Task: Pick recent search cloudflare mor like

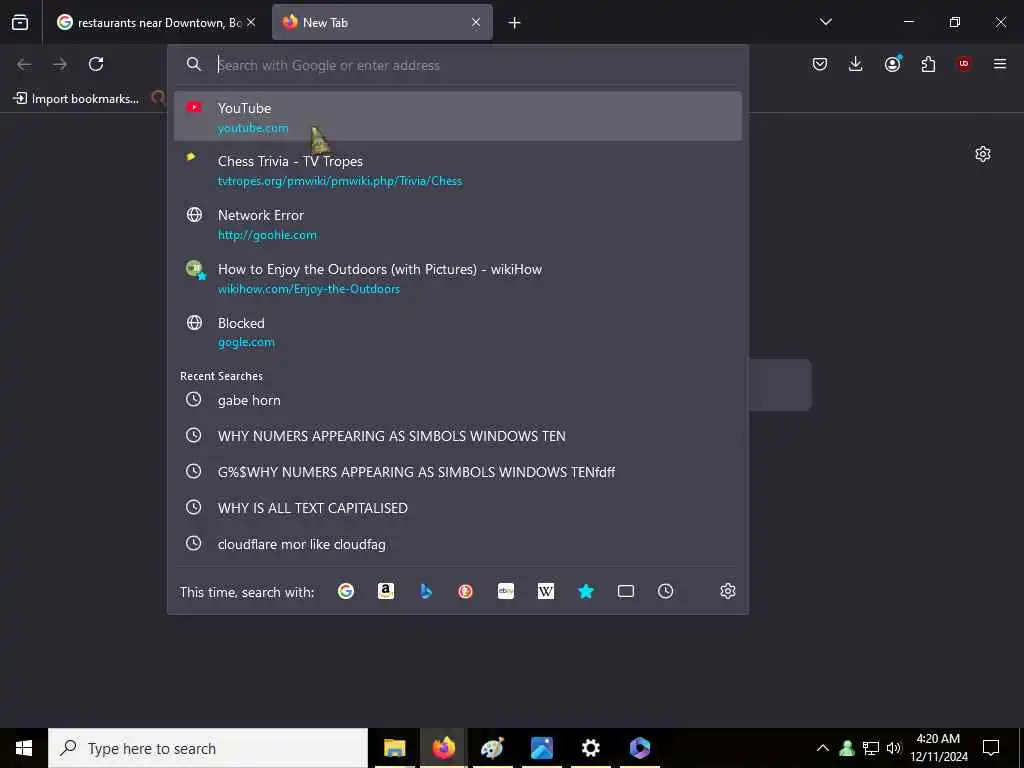Action: 458,543
